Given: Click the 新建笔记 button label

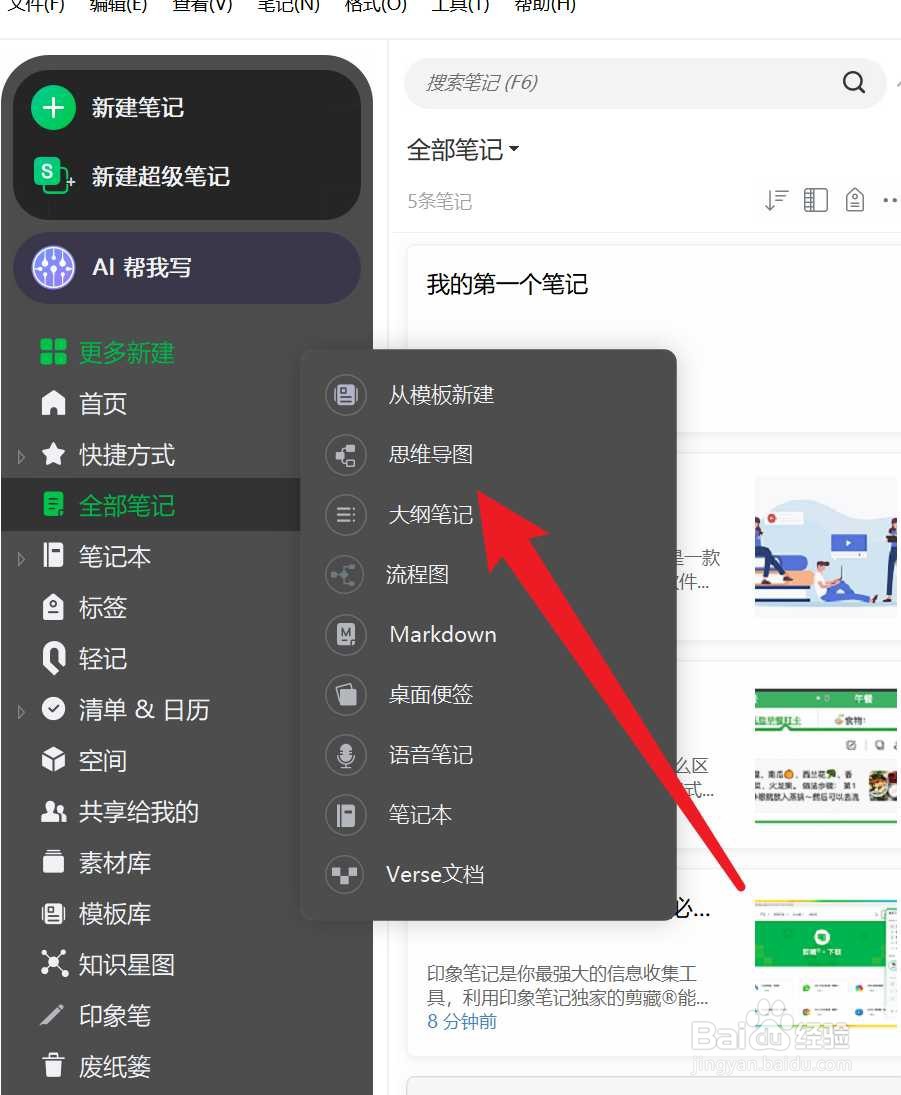Looking at the screenshot, I should [x=138, y=108].
